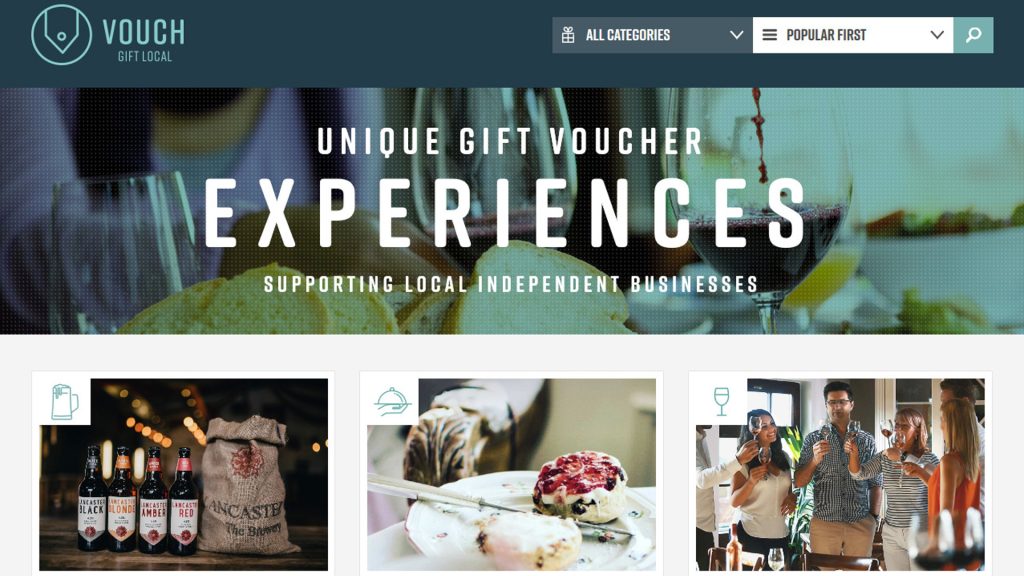Click the Unique Gift Voucher banner text
This screenshot has height=576, width=1024.
510,141
